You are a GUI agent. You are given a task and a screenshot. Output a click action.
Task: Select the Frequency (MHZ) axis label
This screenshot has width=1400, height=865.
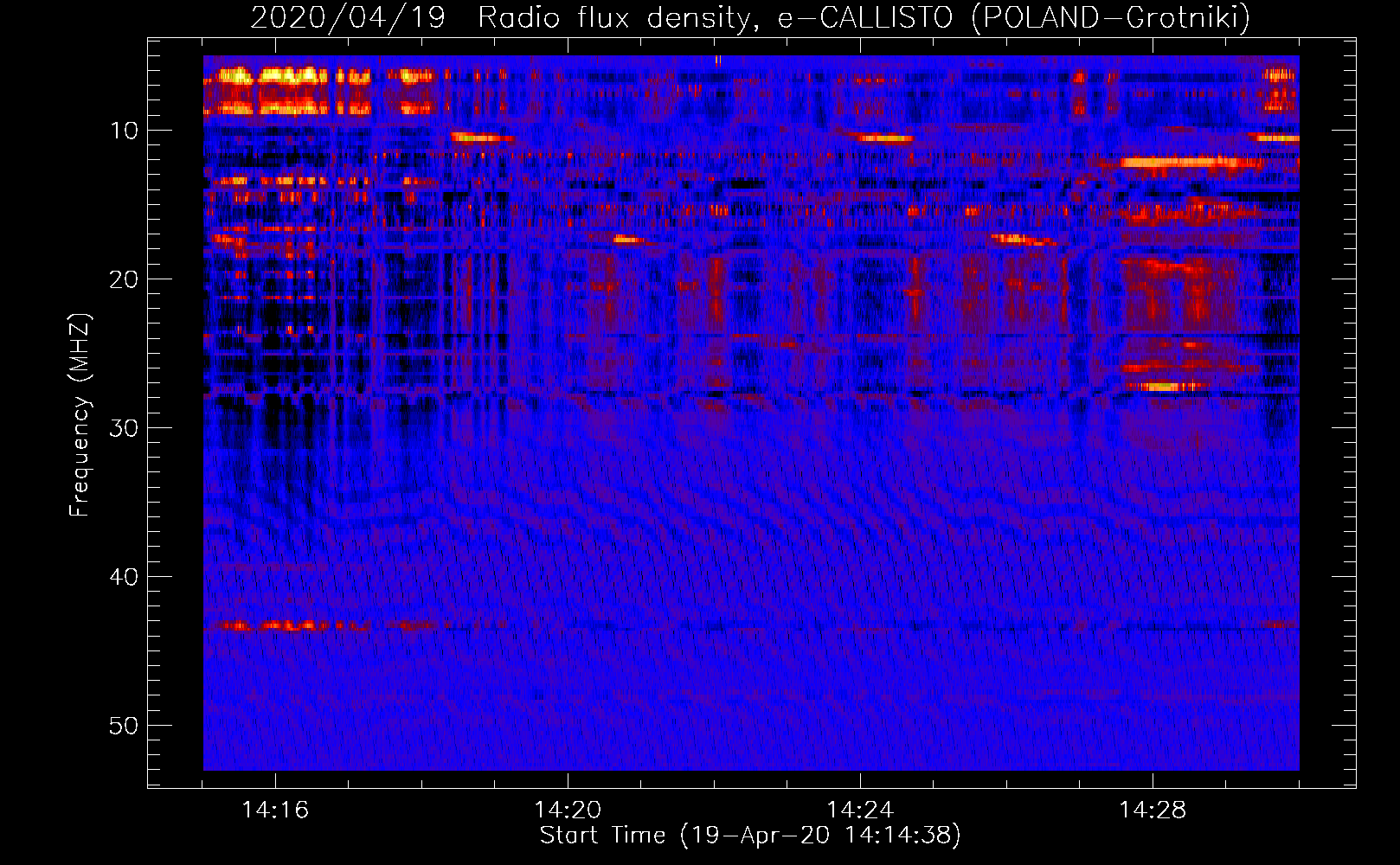[x=80, y=415]
